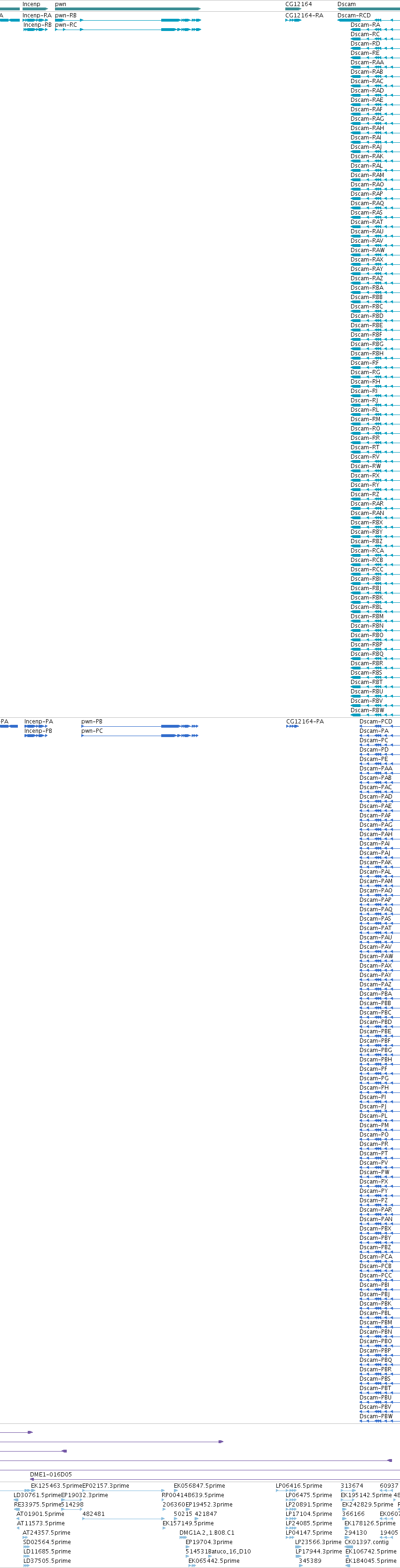Click the pwn gene span bar
Screen dimensions: 400x1568
127,9
